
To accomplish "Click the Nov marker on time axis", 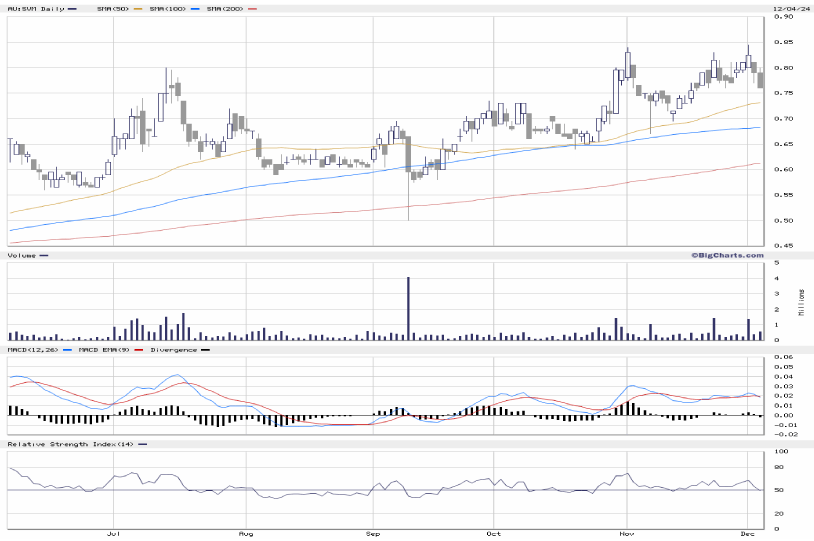I will (627, 536).
